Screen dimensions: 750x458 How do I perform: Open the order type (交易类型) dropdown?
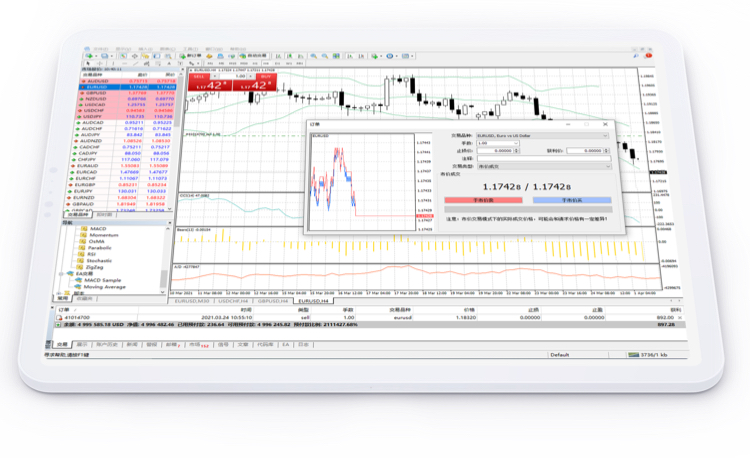[608, 166]
